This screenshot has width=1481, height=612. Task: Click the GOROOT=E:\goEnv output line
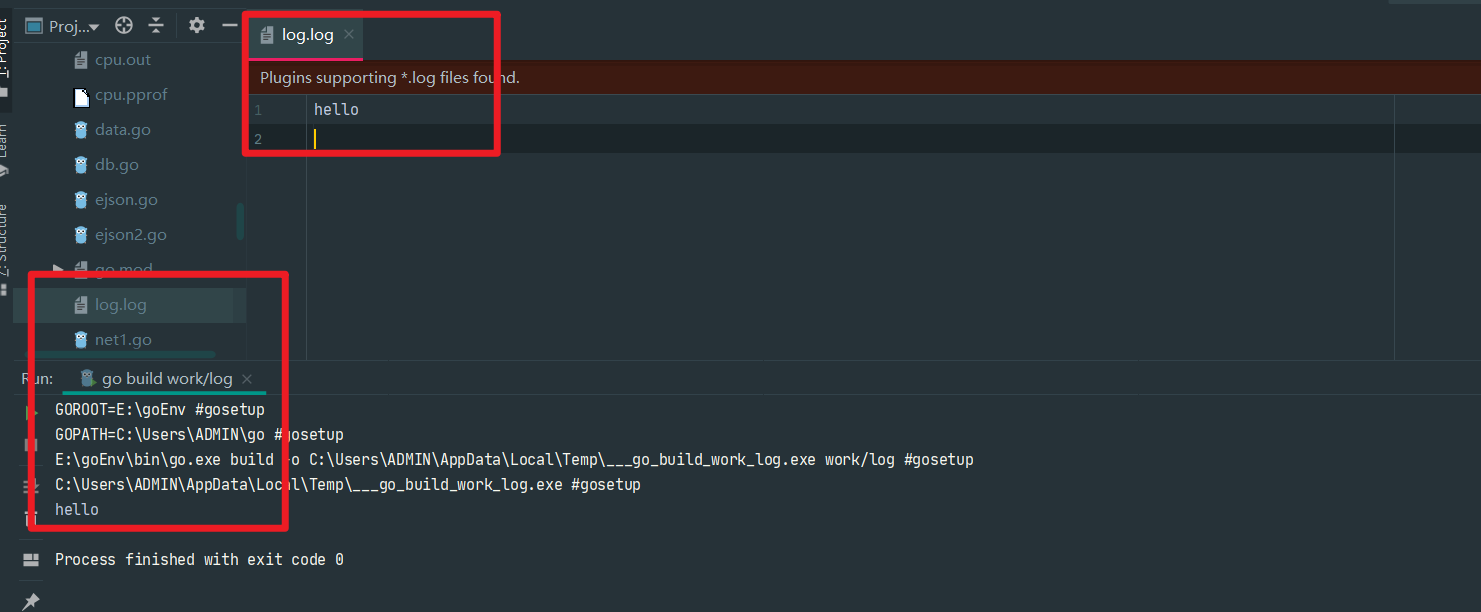[x=160, y=410]
